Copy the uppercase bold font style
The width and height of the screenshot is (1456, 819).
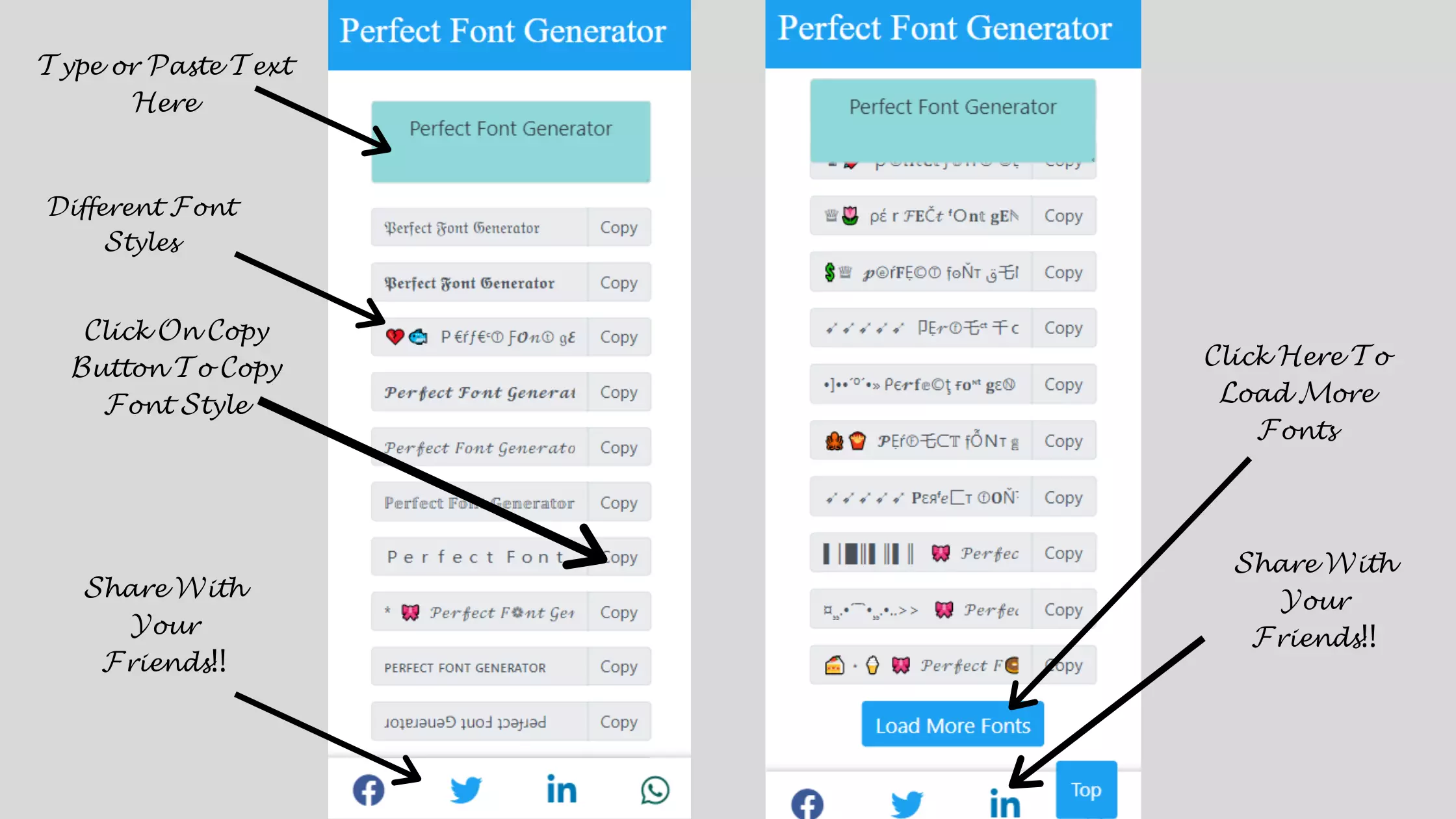[x=618, y=667]
